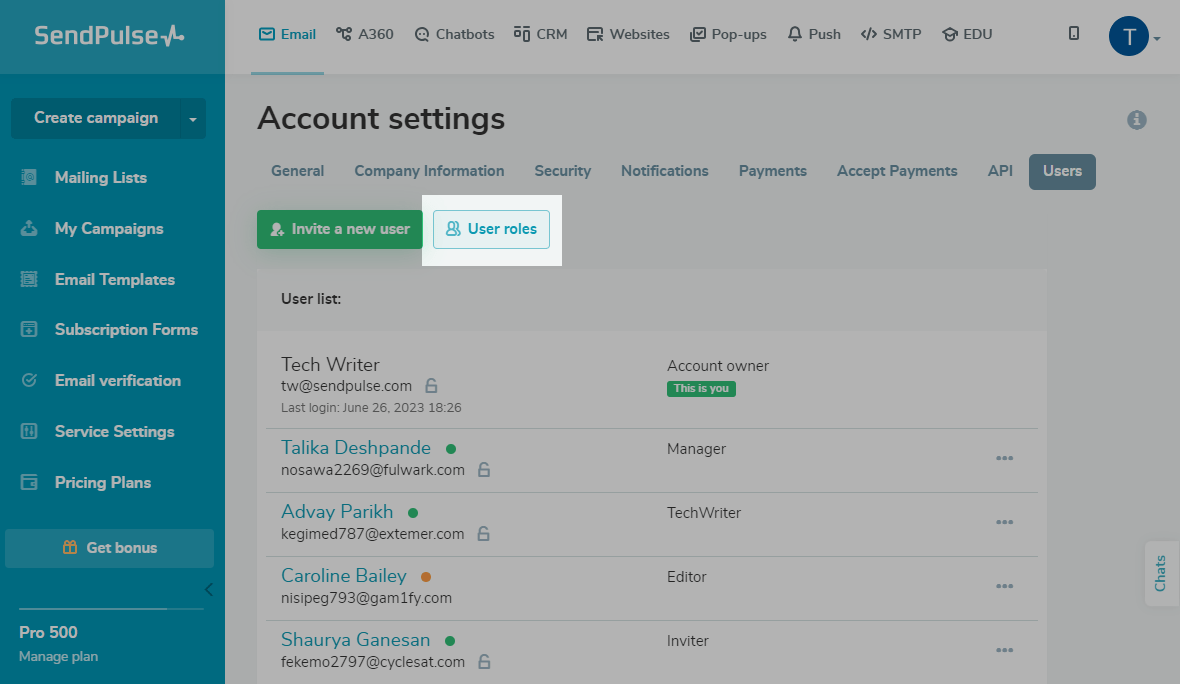The height and width of the screenshot is (684, 1180).
Task: Click Invite a new user button
Action: [x=340, y=229]
